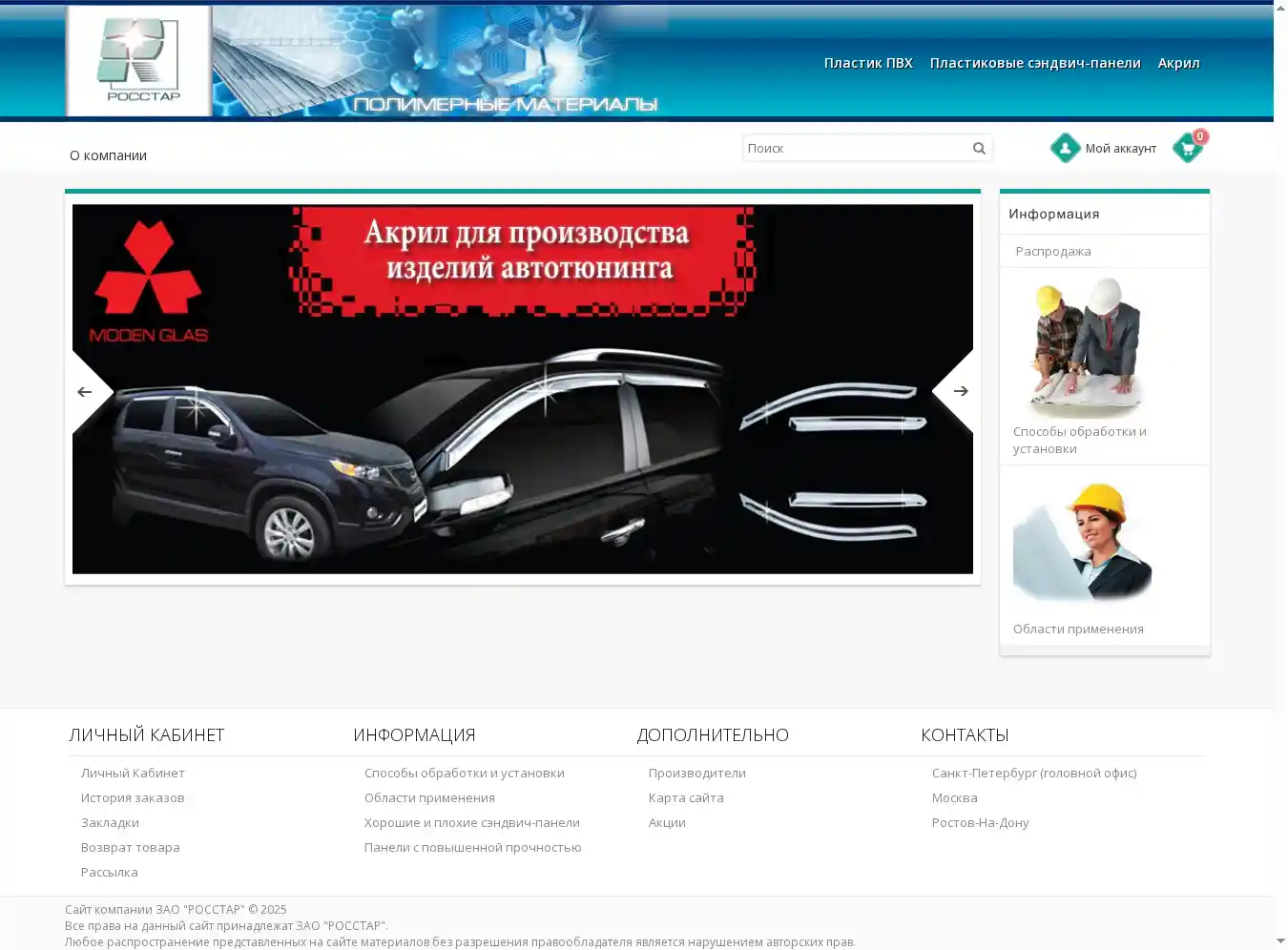
Task: Click the builders image thumbnail
Action: (x=1082, y=347)
